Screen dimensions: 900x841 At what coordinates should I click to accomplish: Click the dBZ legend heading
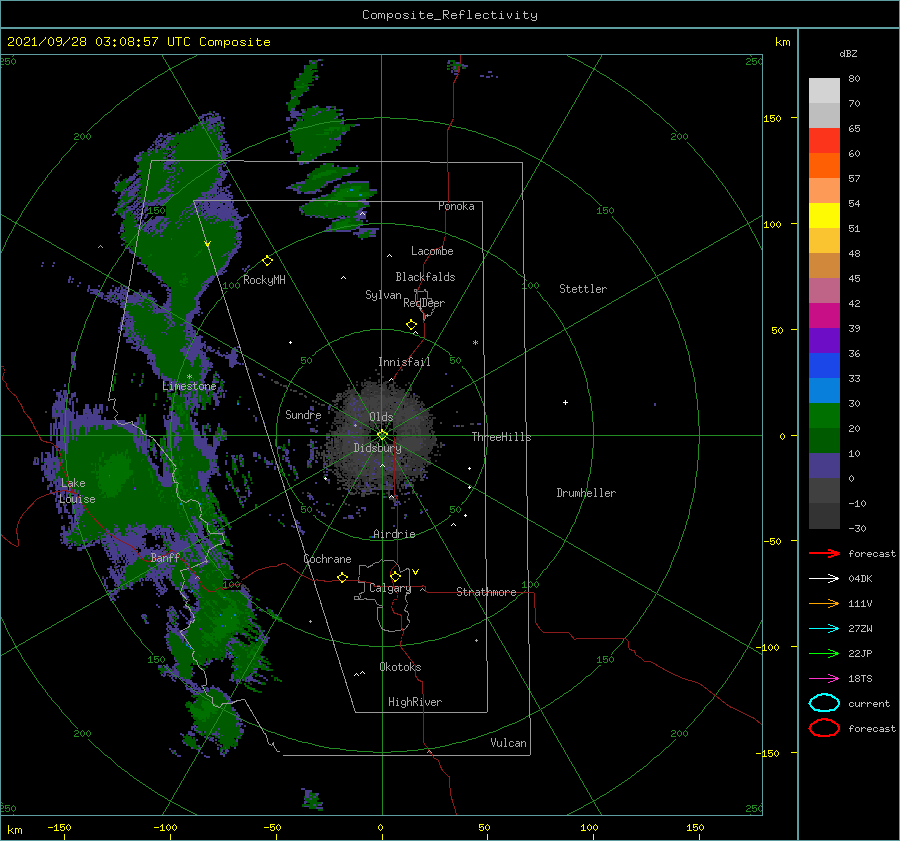pyautogui.click(x=848, y=54)
